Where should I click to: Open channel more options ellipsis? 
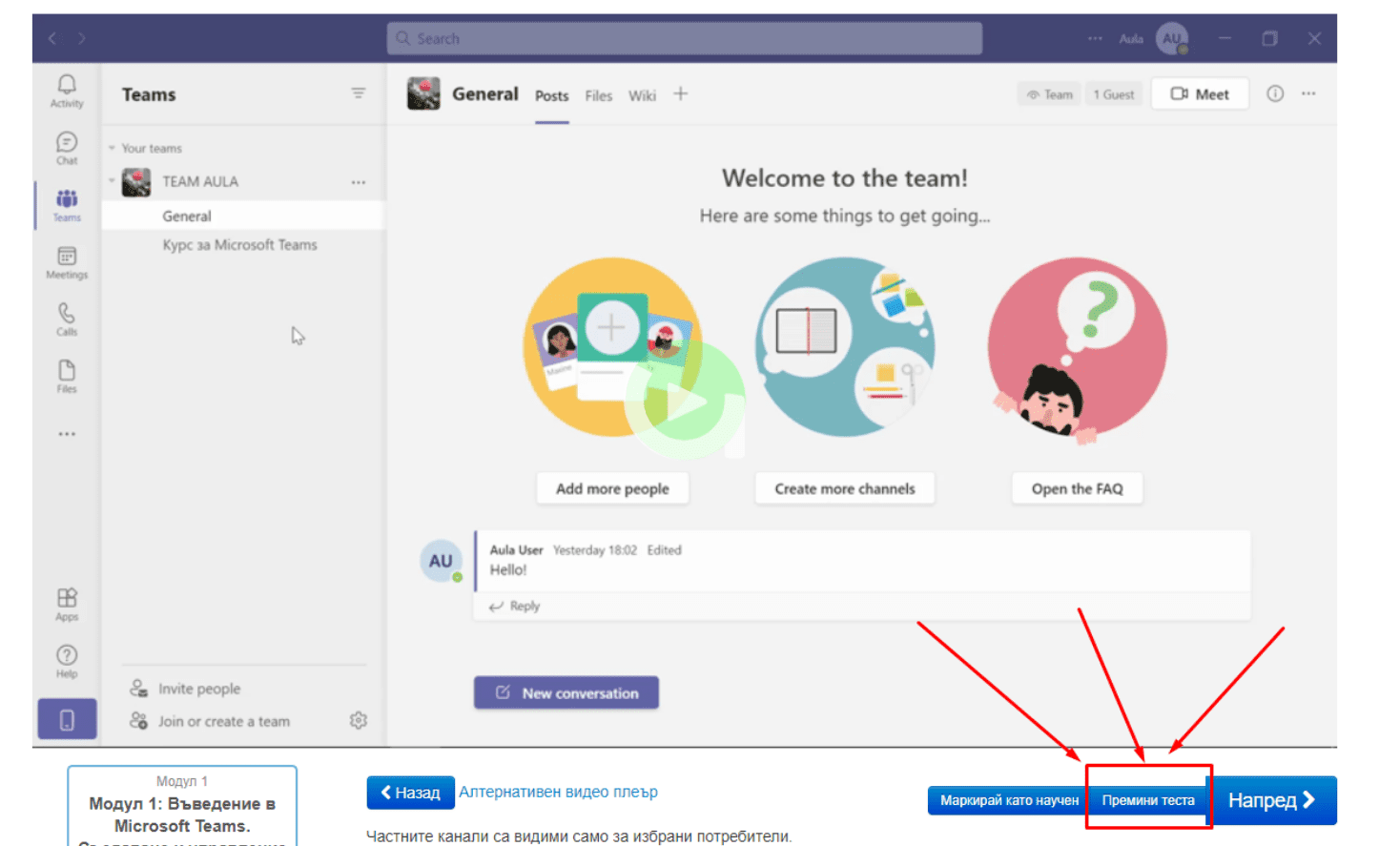(1308, 93)
